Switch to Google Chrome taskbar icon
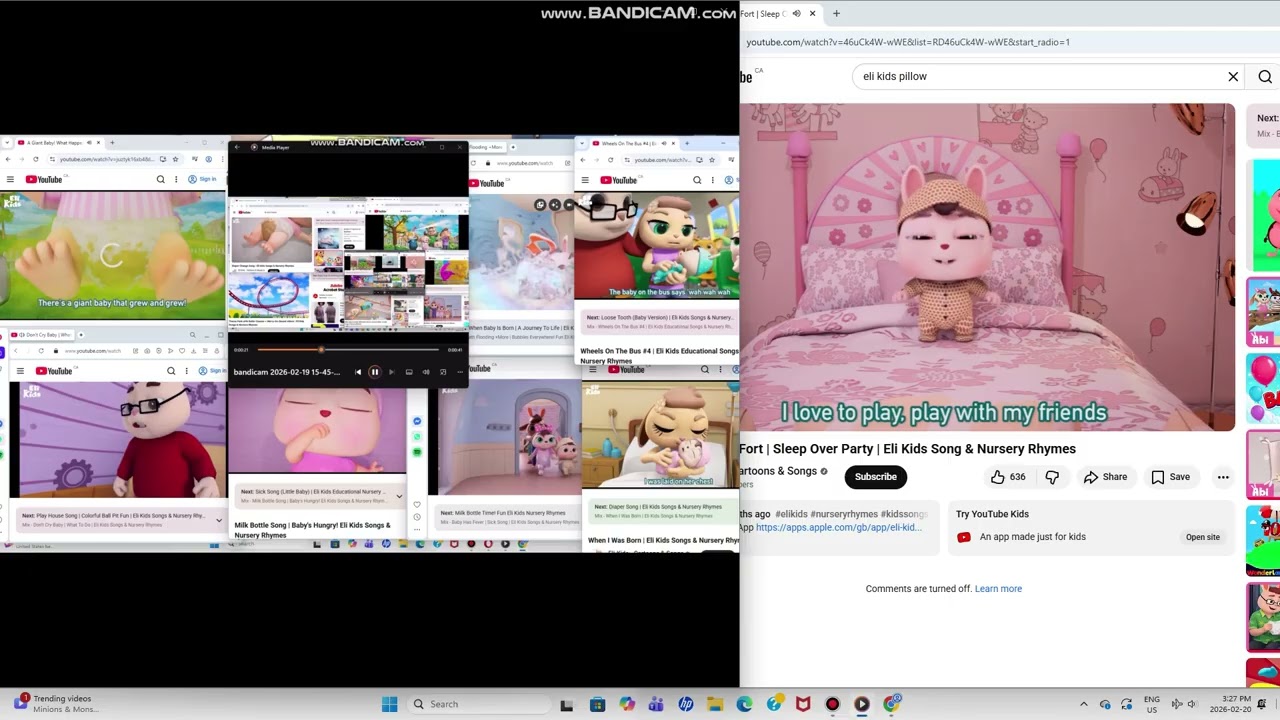The image size is (1280, 720). 891,704
